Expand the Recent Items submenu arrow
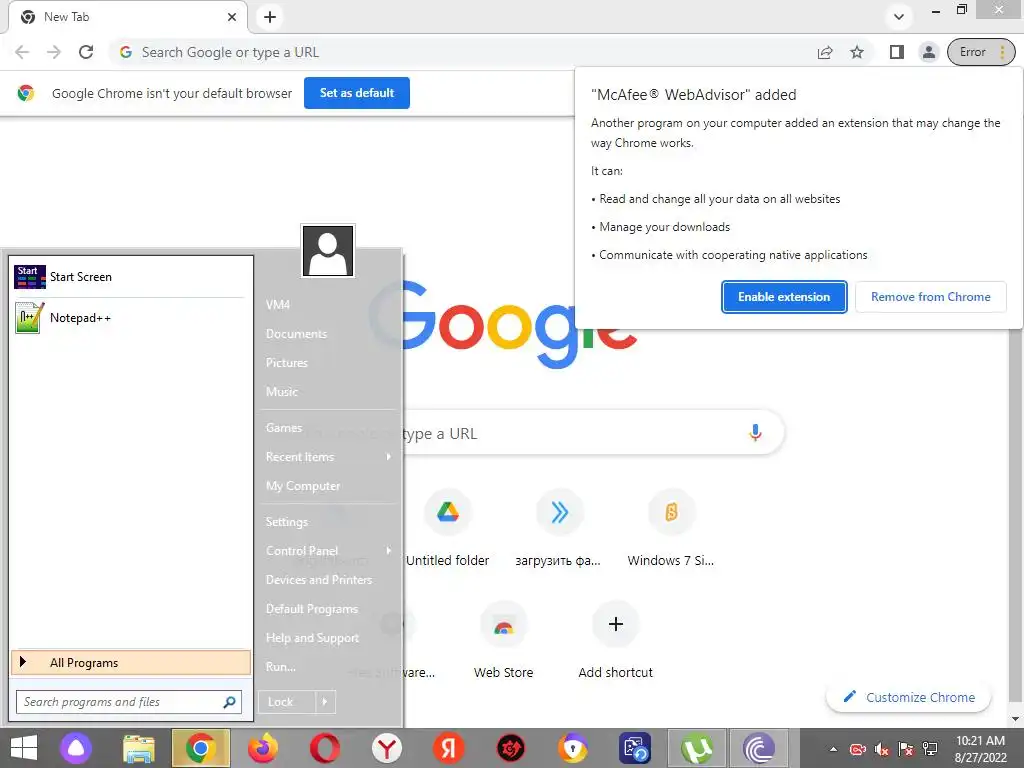The width and height of the screenshot is (1024, 768). pyautogui.click(x=389, y=456)
